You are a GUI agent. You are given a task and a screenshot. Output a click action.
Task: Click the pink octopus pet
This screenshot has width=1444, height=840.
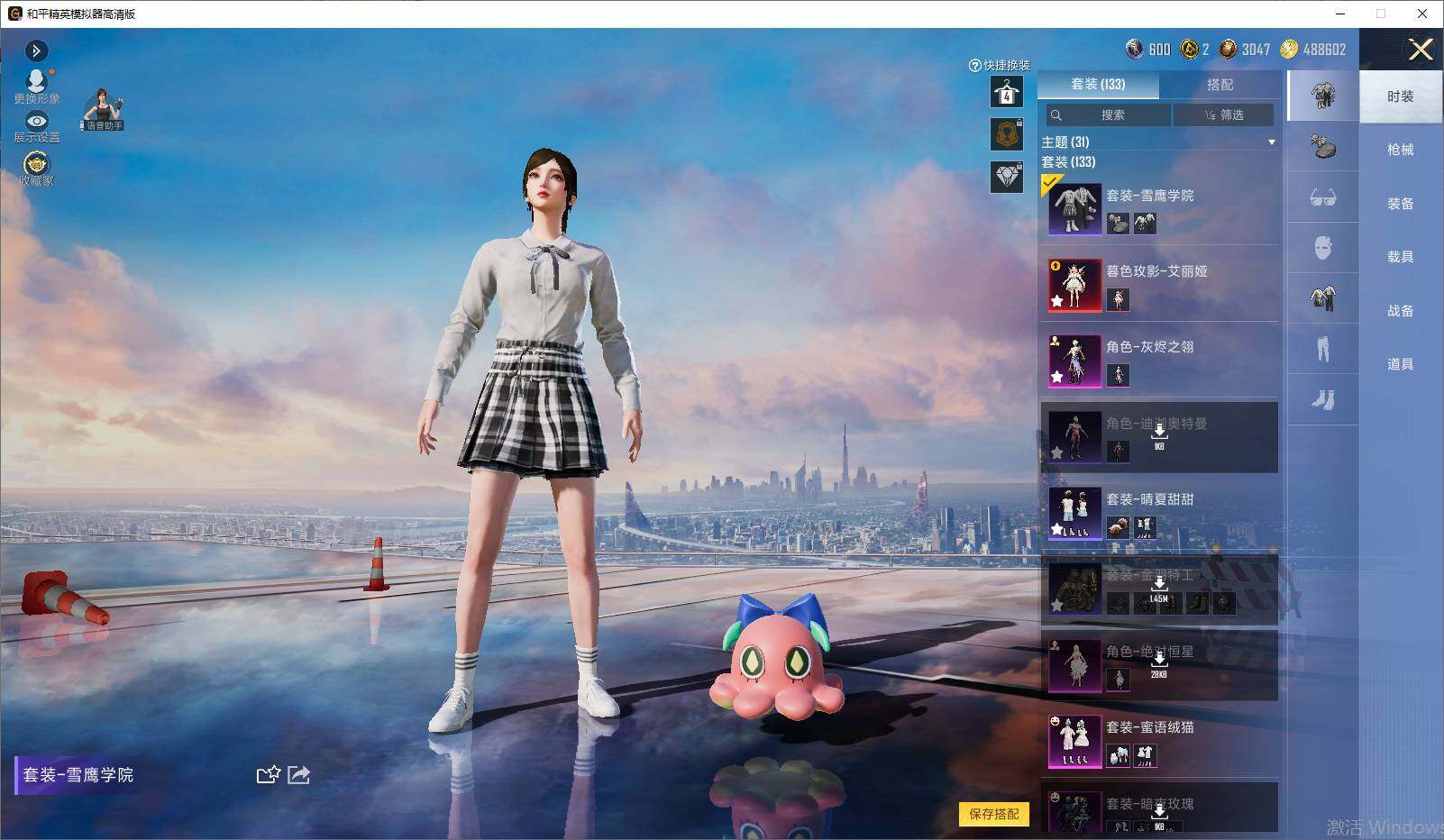tap(776, 658)
